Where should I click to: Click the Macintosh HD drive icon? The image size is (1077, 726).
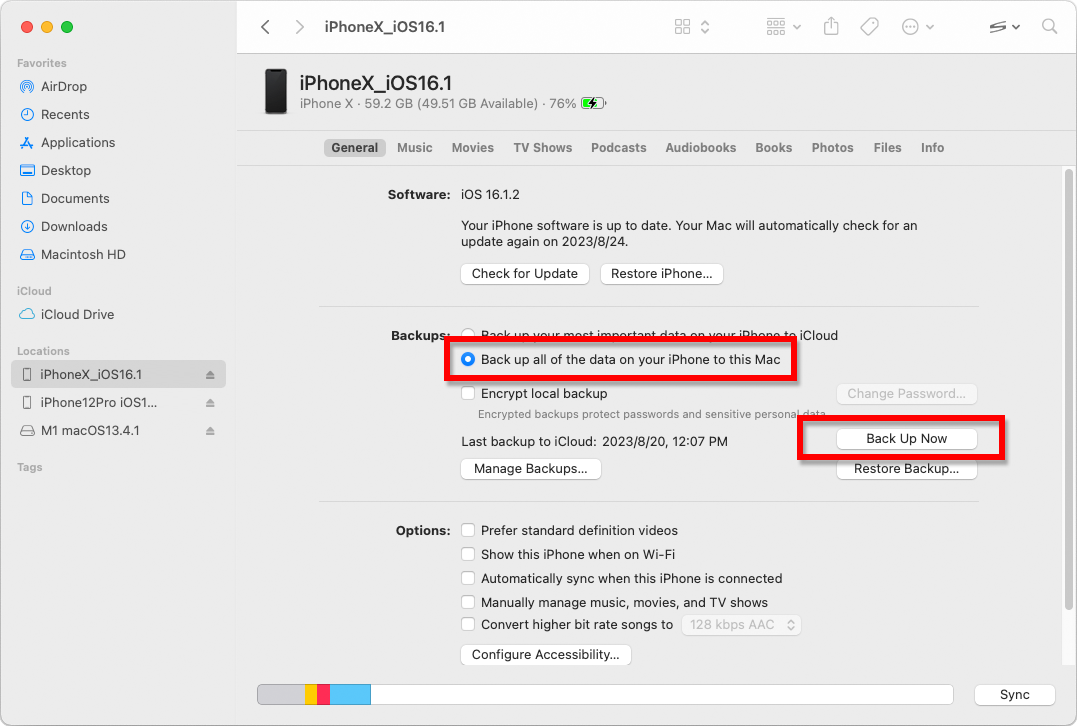27,255
